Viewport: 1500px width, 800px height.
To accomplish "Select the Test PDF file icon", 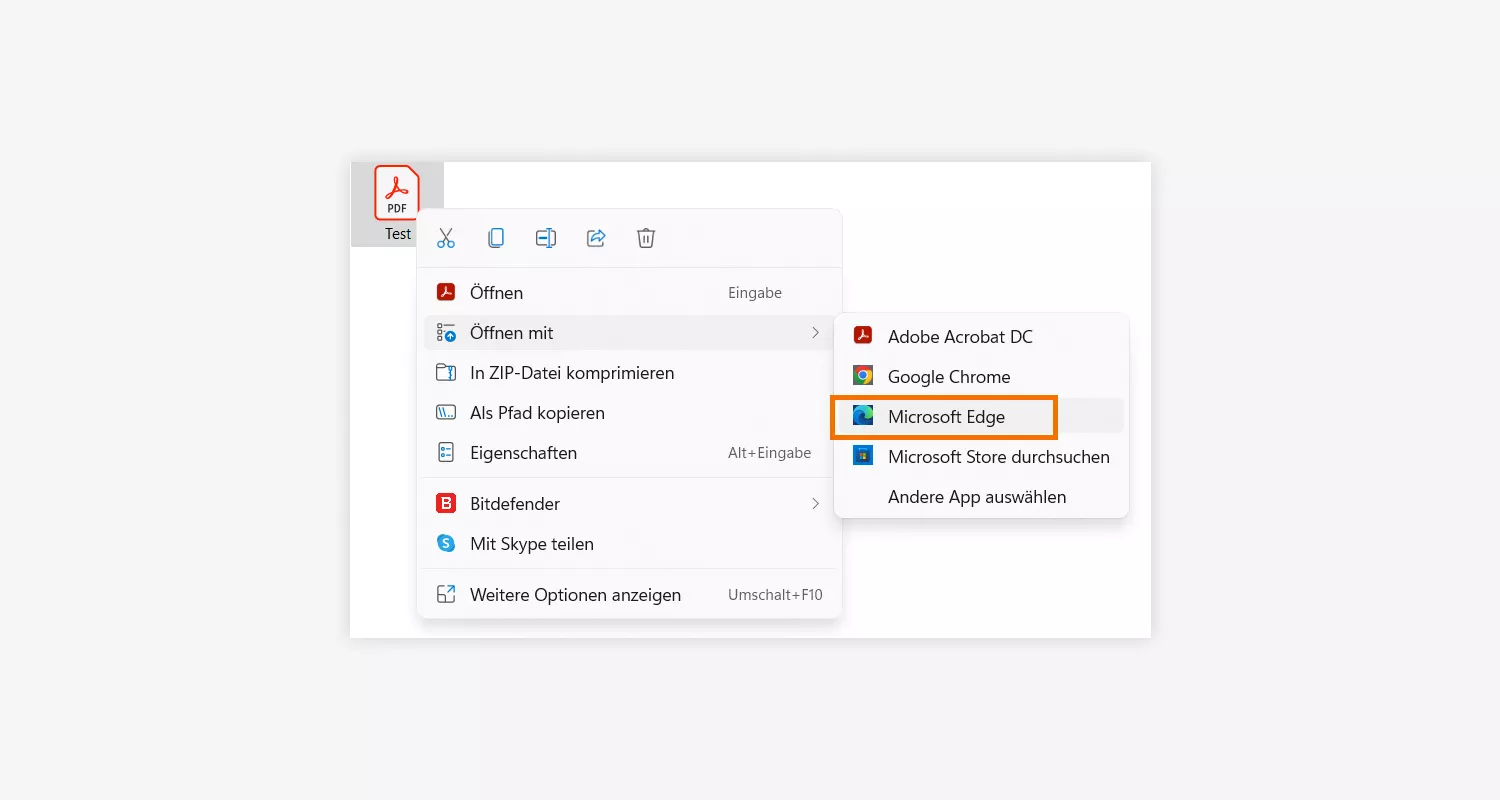I will (397, 193).
